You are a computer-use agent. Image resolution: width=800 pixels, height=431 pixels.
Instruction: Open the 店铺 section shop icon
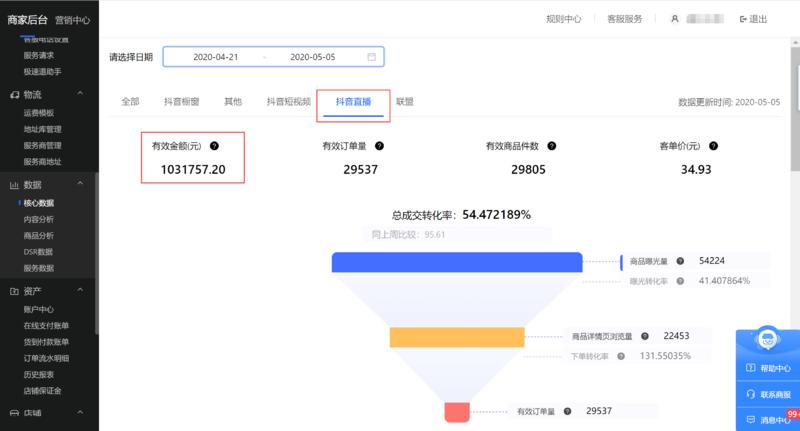(14, 413)
